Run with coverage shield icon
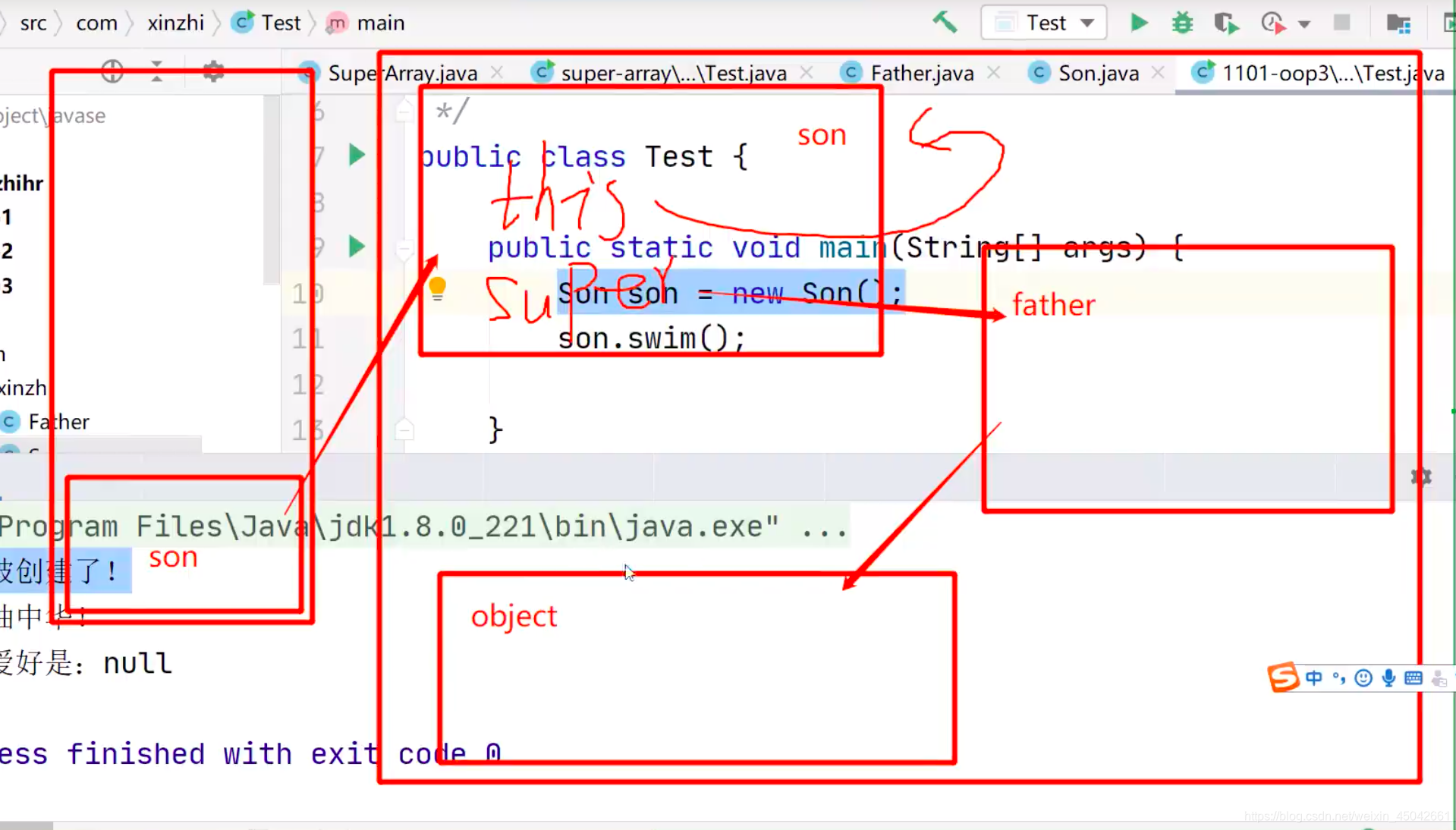This screenshot has width=1456, height=830. click(1225, 23)
